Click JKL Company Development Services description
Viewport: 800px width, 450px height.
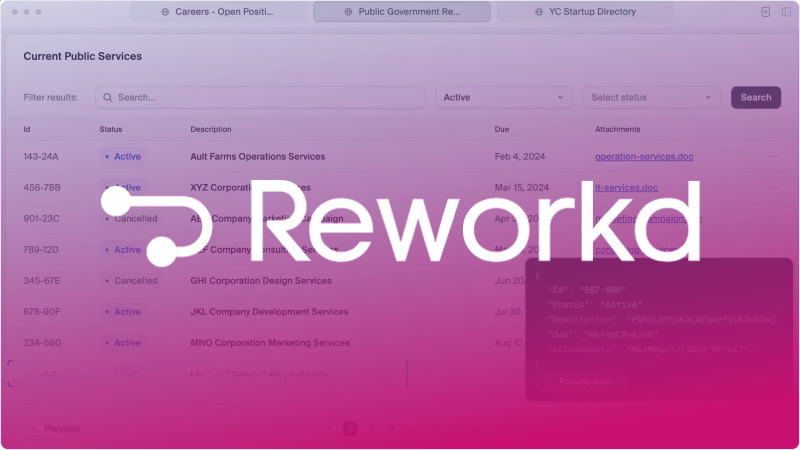click(x=269, y=312)
